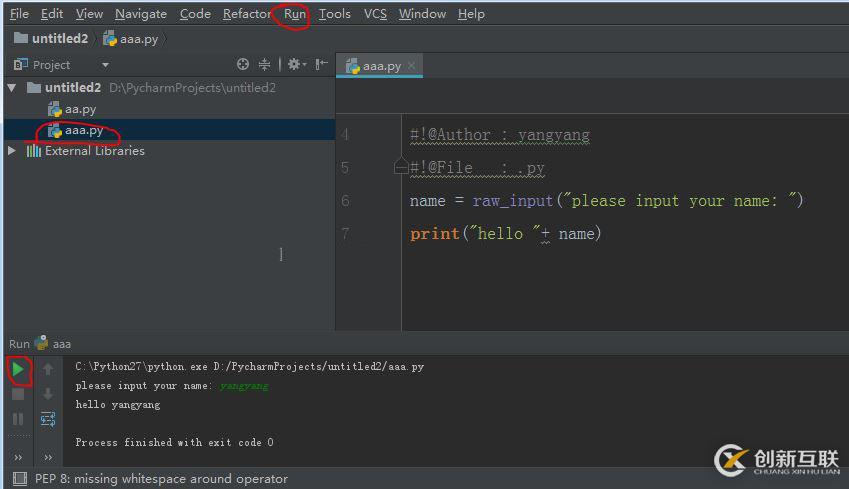Click the #!@Author comment line
Image resolution: width=849 pixels, height=489 pixels.
pyautogui.click(x=500, y=135)
